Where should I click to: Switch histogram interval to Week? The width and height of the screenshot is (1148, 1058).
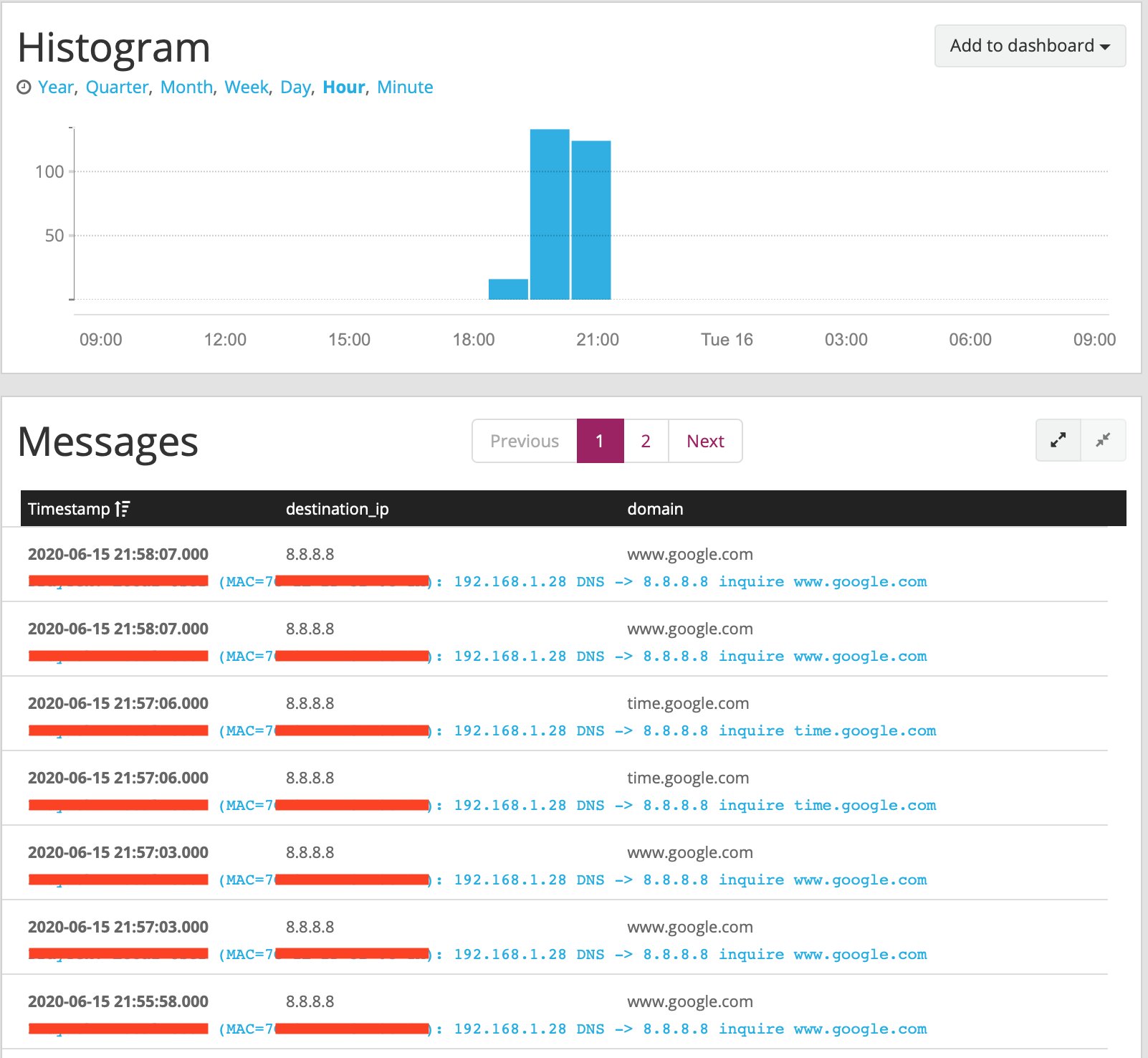247,87
